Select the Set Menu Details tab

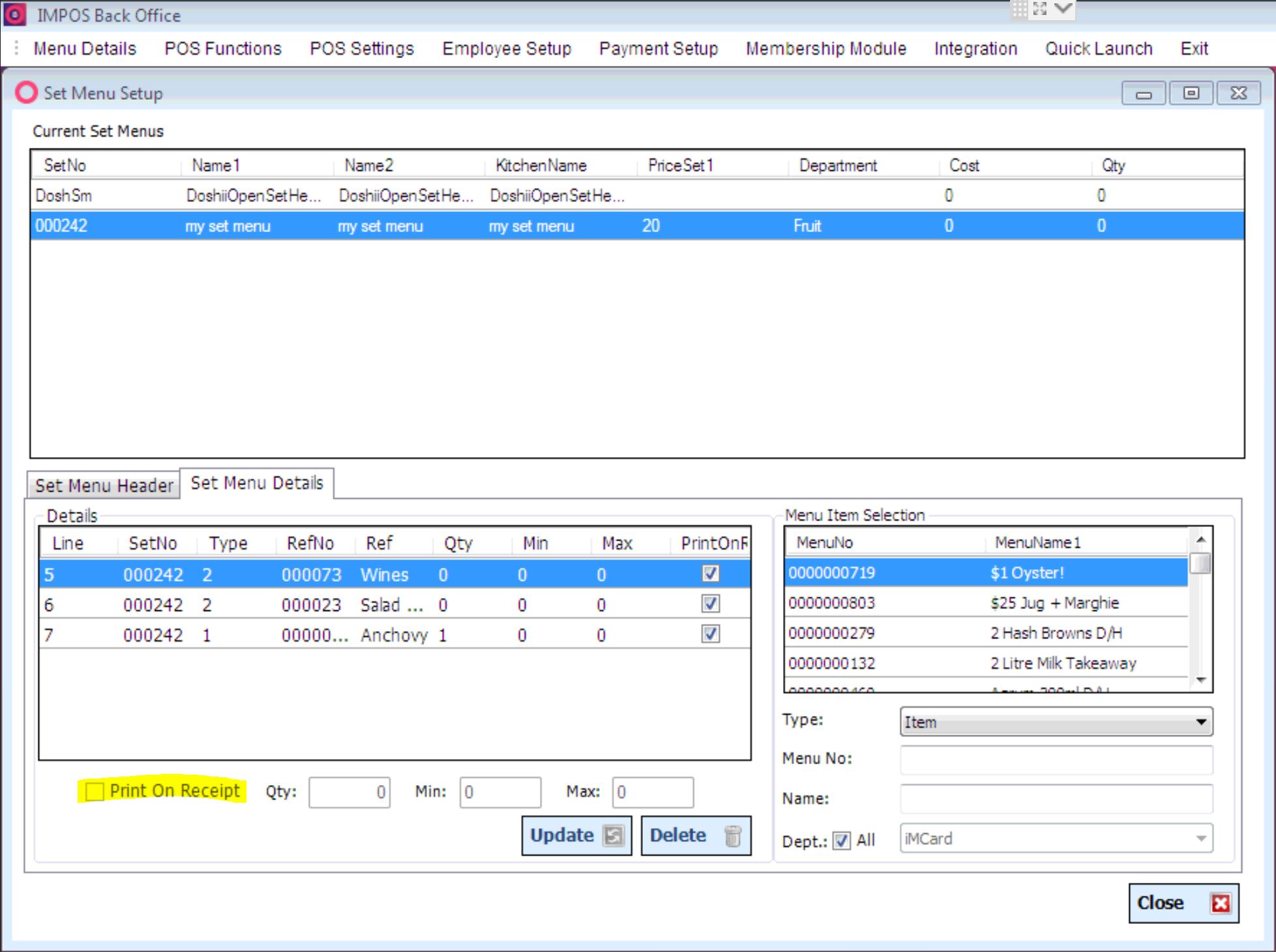coord(257,483)
